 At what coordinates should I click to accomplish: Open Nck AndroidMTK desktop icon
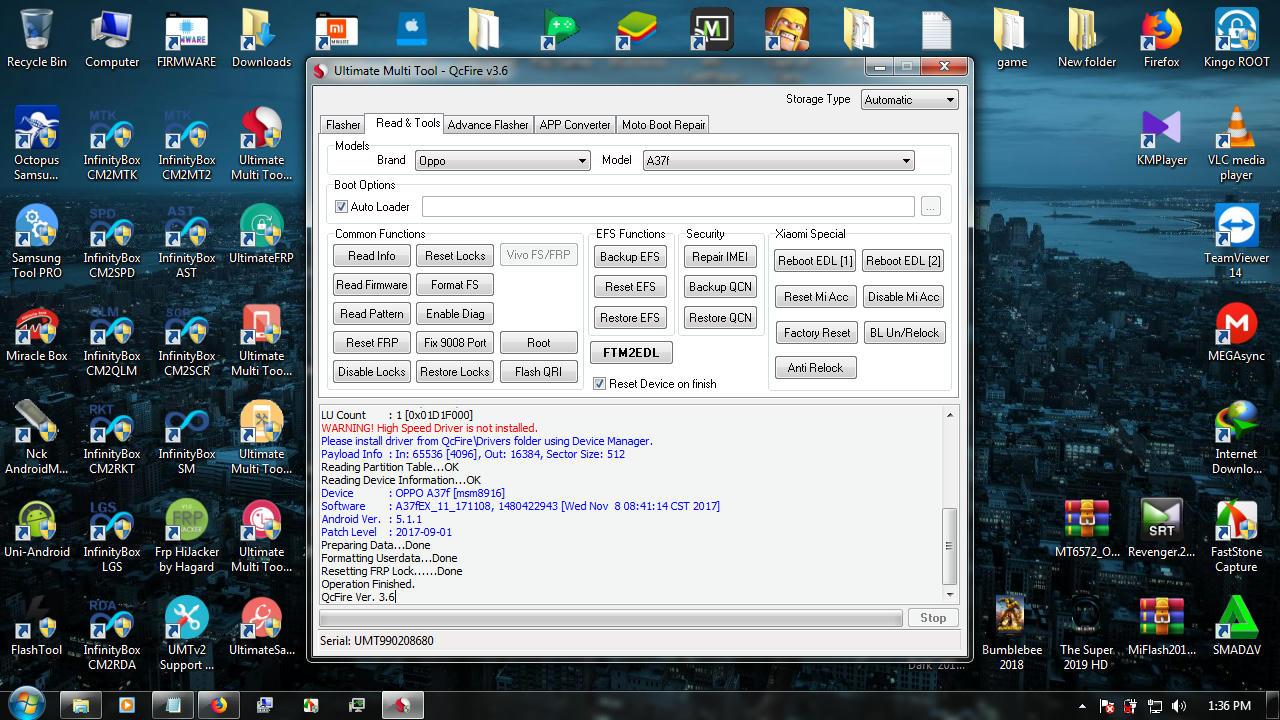click(x=37, y=438)
